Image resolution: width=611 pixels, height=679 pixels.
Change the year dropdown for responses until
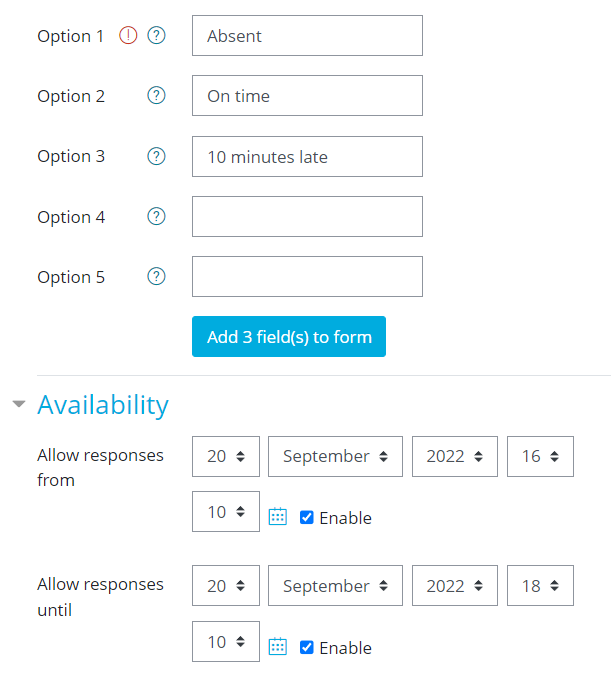click(x=454, y=586)
